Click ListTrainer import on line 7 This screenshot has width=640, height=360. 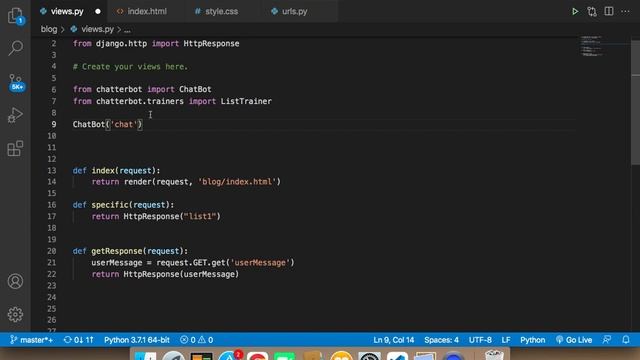[246, 101]
